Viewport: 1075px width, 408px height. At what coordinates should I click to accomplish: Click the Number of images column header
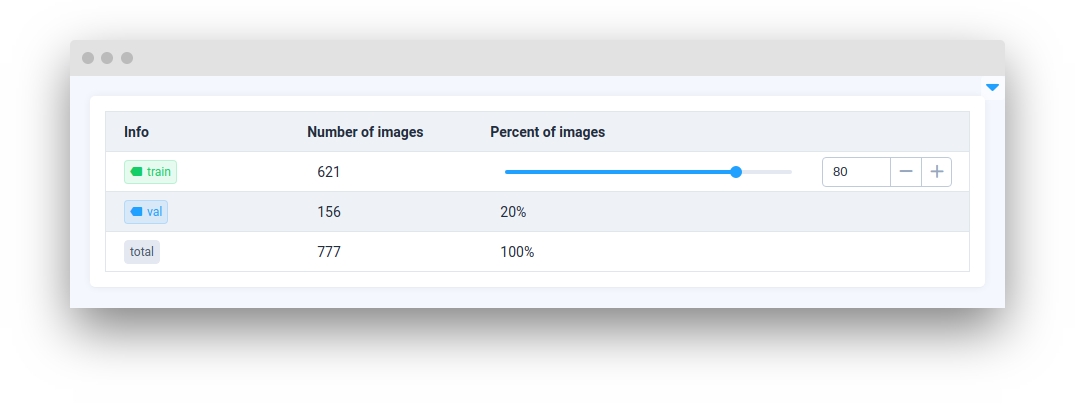point(365,132)
